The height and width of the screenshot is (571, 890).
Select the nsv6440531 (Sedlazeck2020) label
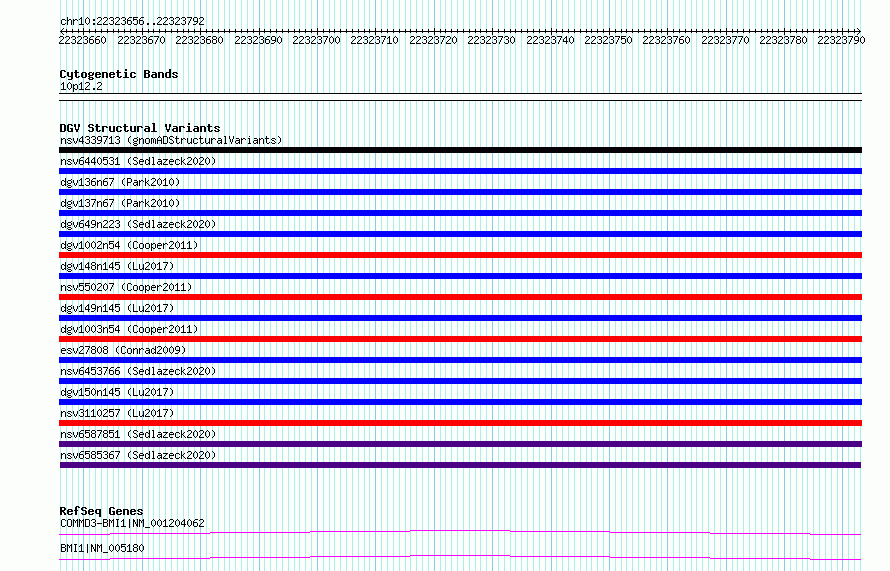pyautogui.click(x=138, y=161)
